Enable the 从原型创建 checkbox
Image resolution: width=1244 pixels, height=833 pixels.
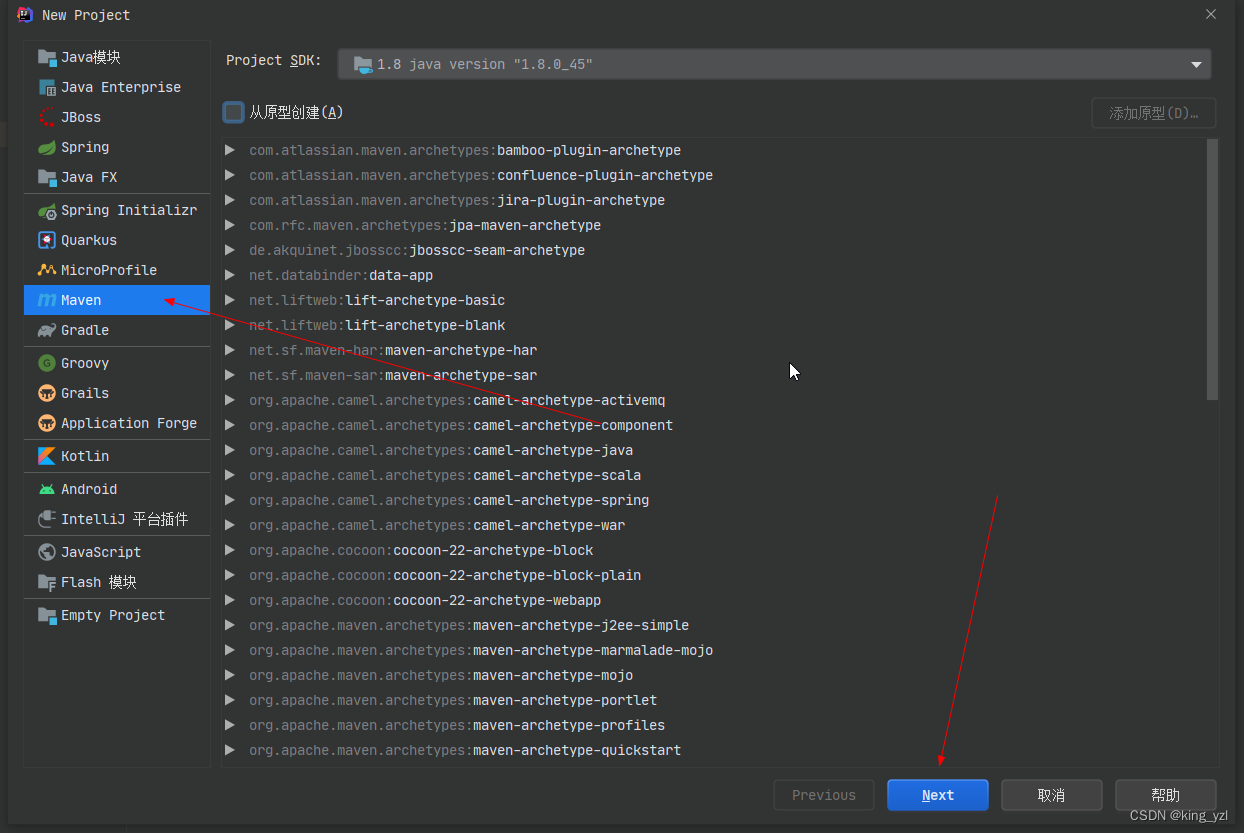coord(233,112)
